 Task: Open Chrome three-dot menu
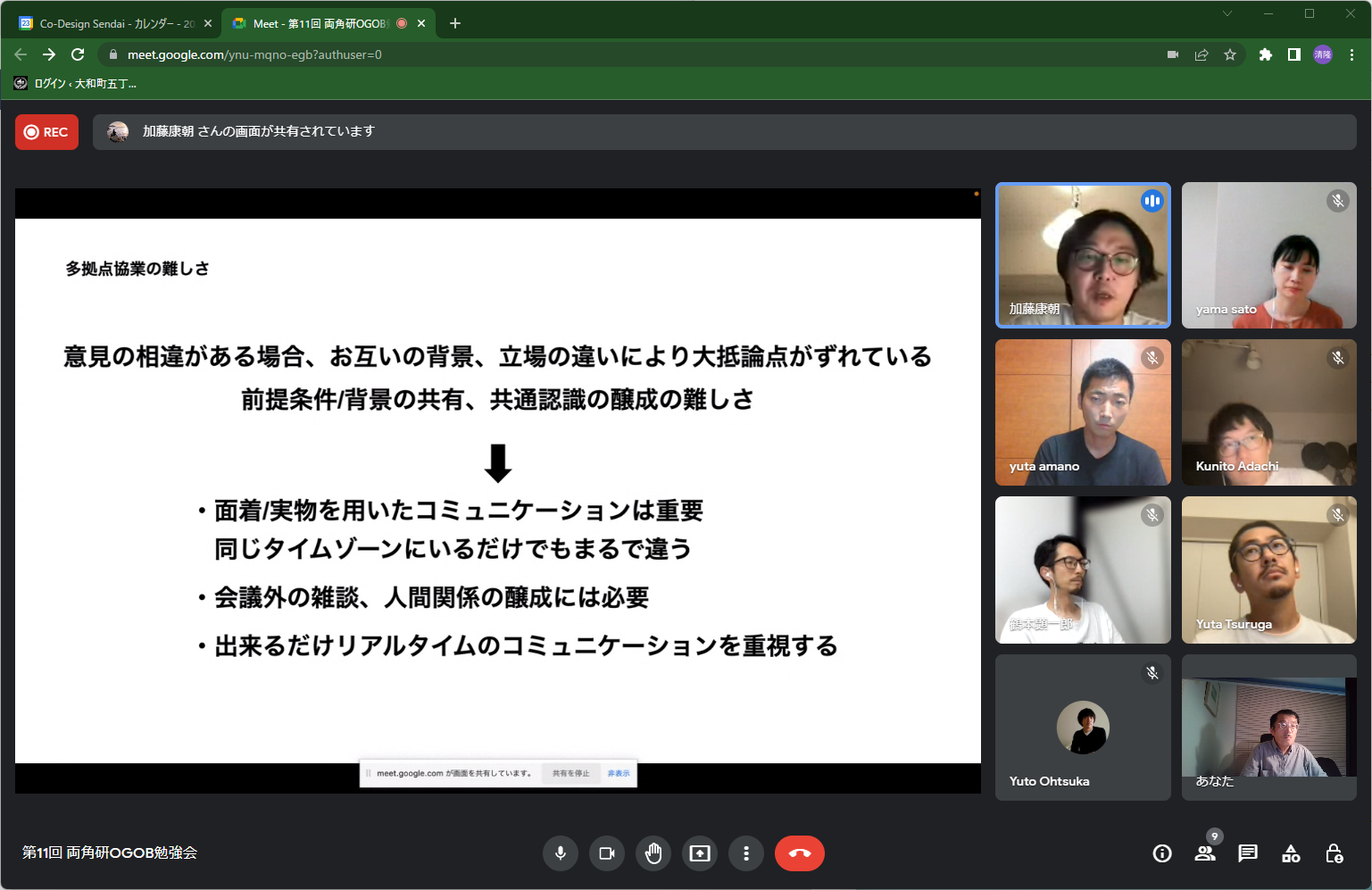pos(1352,54)
